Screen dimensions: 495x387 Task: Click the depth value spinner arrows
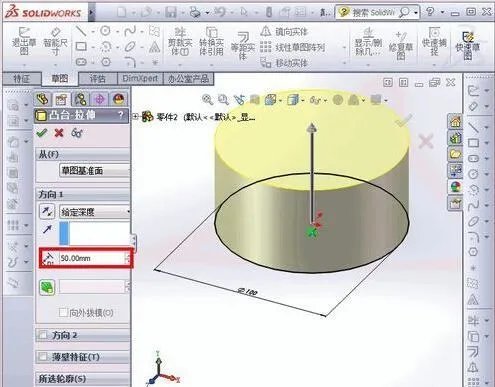128,258
